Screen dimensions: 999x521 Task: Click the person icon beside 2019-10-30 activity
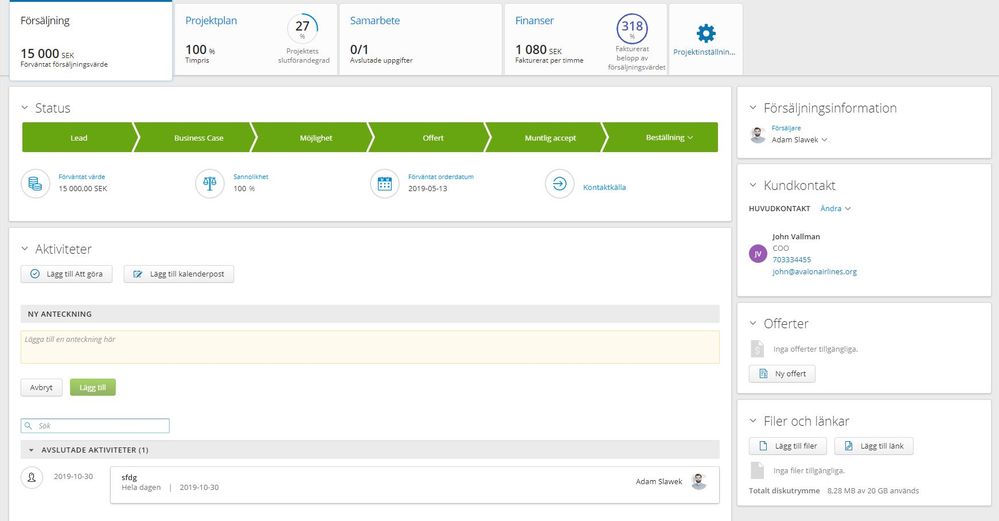coord(32,476)
